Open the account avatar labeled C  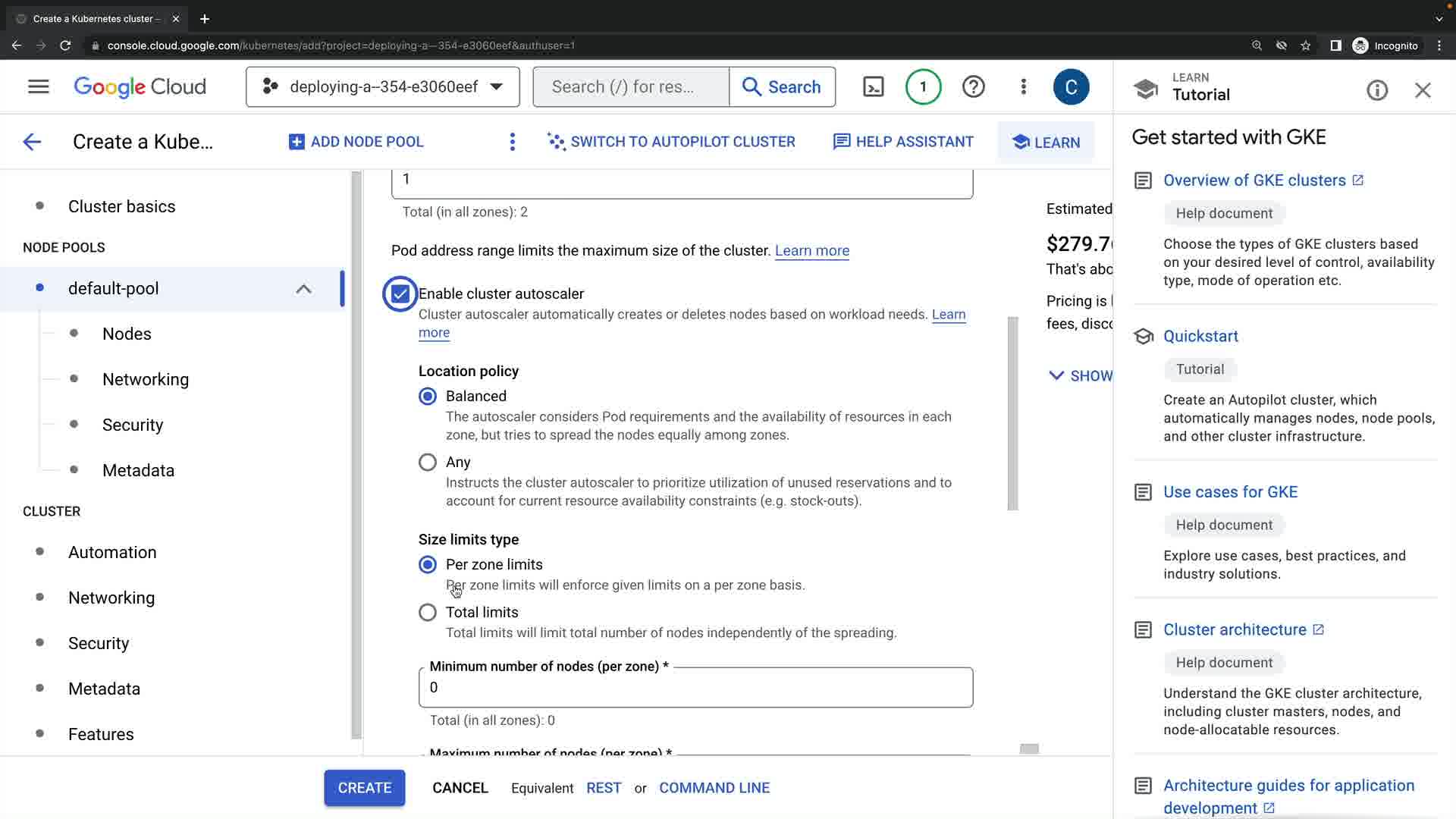click(1071, 86)
